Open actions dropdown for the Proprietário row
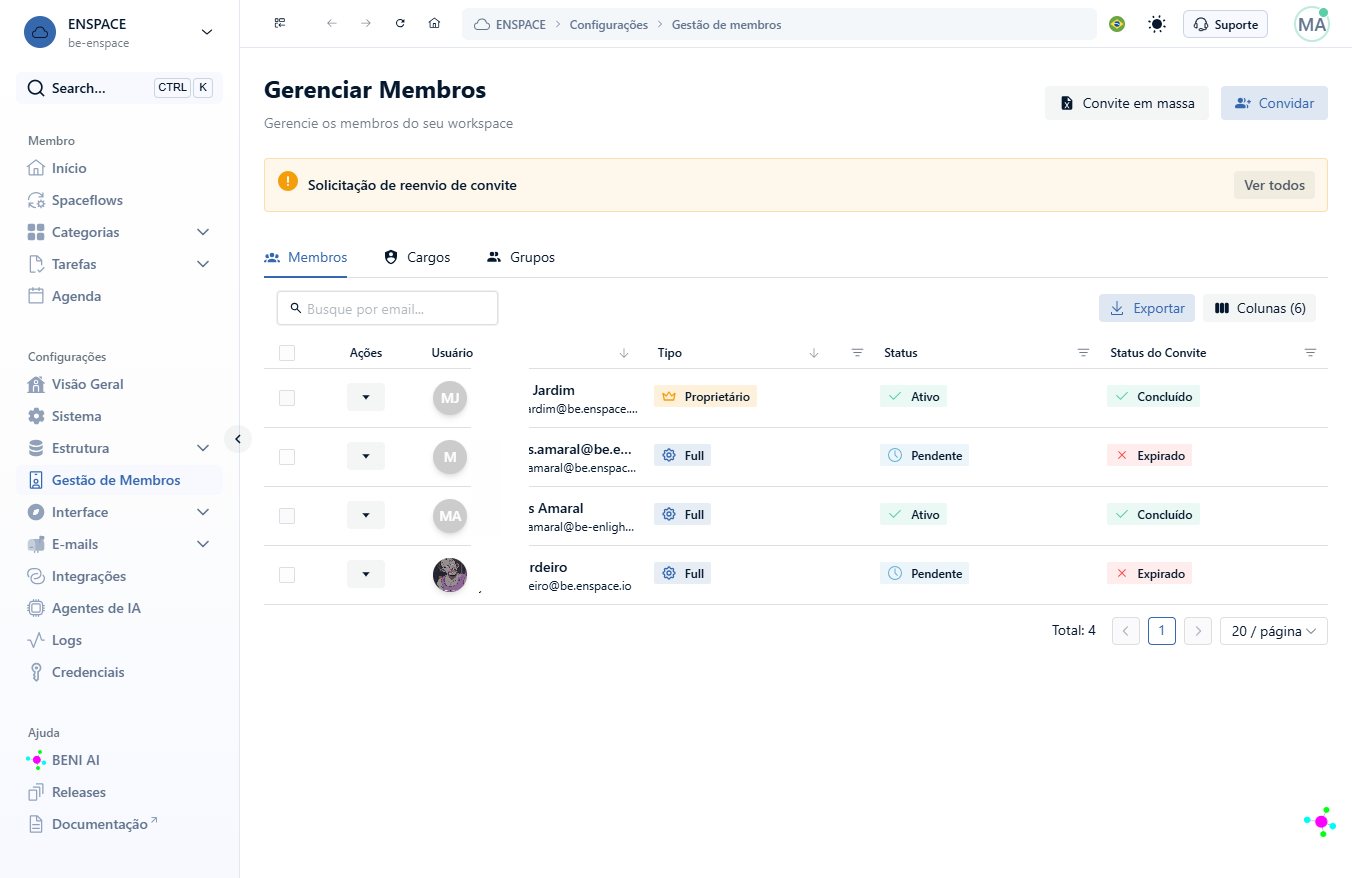 [366, 397]
